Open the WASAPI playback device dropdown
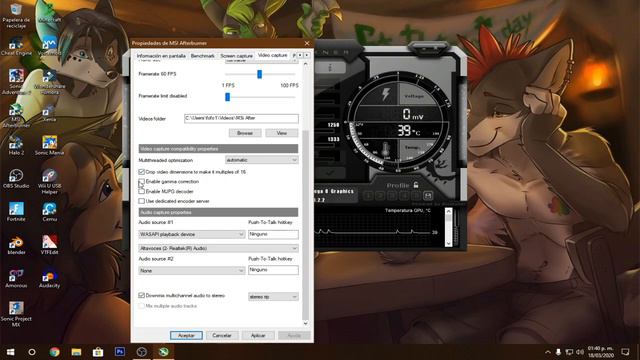The width and height of the screenshot is (640, 360). pyautogui.click(x=192, y=234)
